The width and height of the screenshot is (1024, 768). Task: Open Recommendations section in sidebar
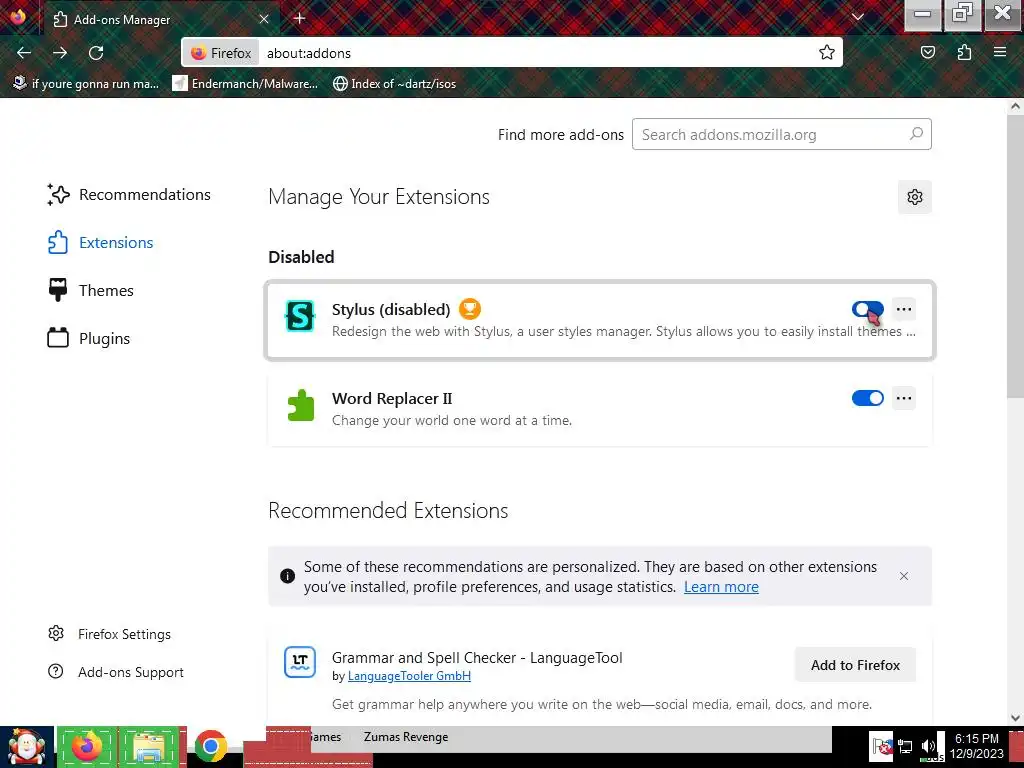click(x=129, y=195)
